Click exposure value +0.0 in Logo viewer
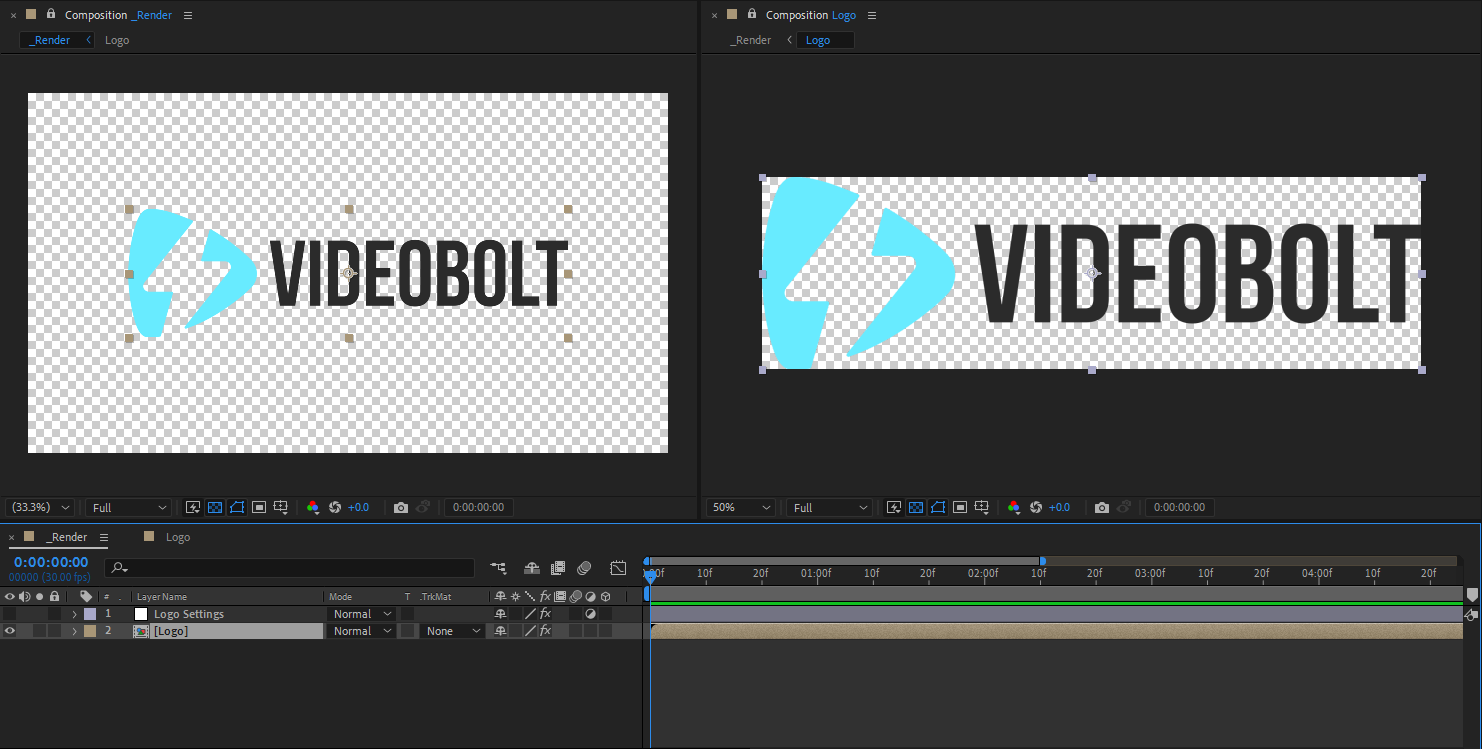 click(x=1059, y=508)
